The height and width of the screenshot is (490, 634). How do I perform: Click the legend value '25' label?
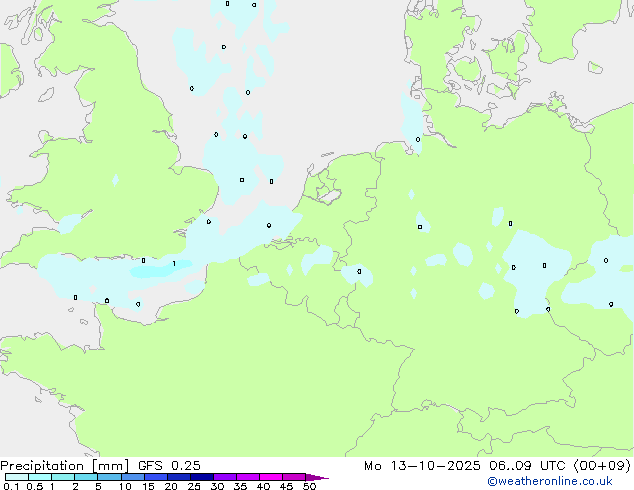coord(194,486)
